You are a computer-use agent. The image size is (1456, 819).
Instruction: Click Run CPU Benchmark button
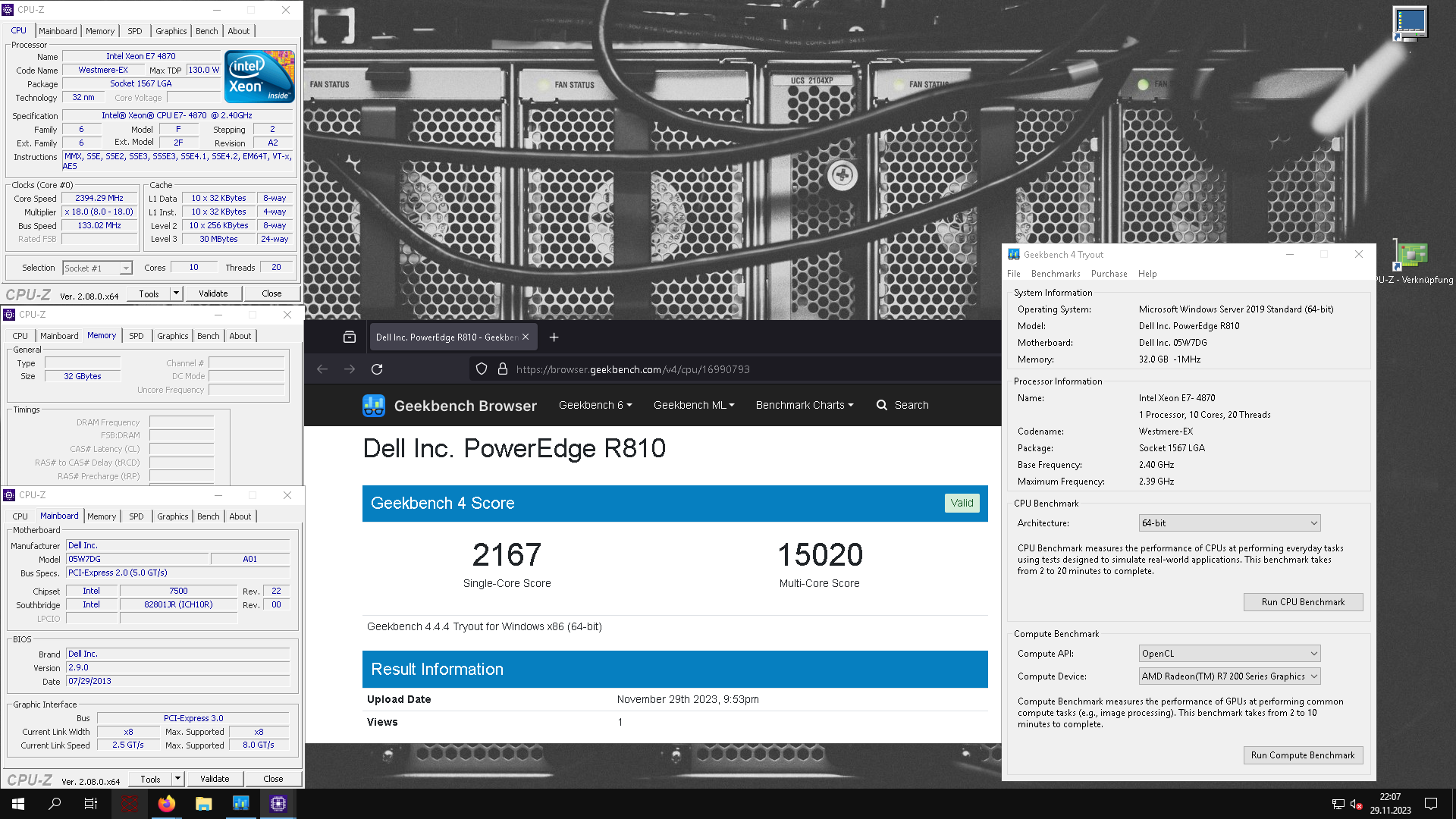click(x=1303, y=602)
